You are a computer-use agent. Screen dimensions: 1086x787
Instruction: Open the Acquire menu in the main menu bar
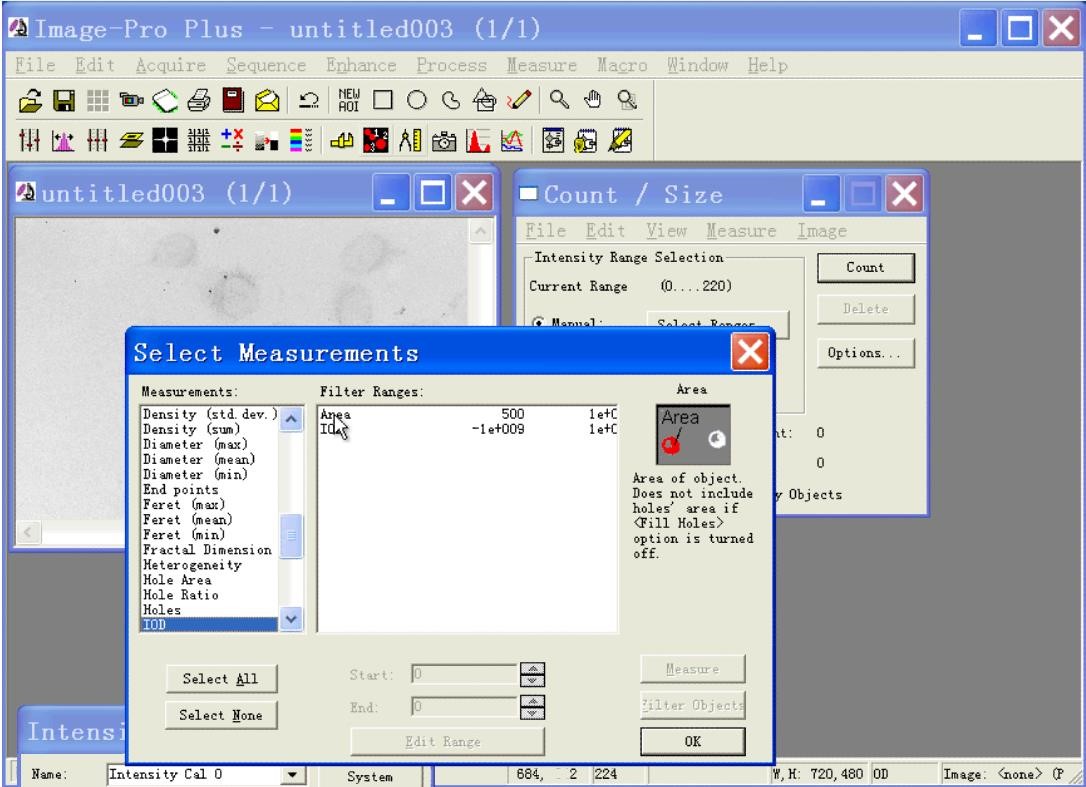171,65
